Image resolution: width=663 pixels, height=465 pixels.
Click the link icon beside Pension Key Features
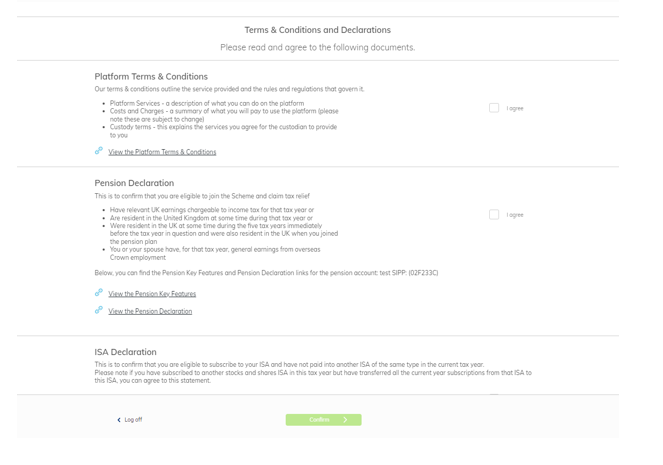tap(99, 293)
